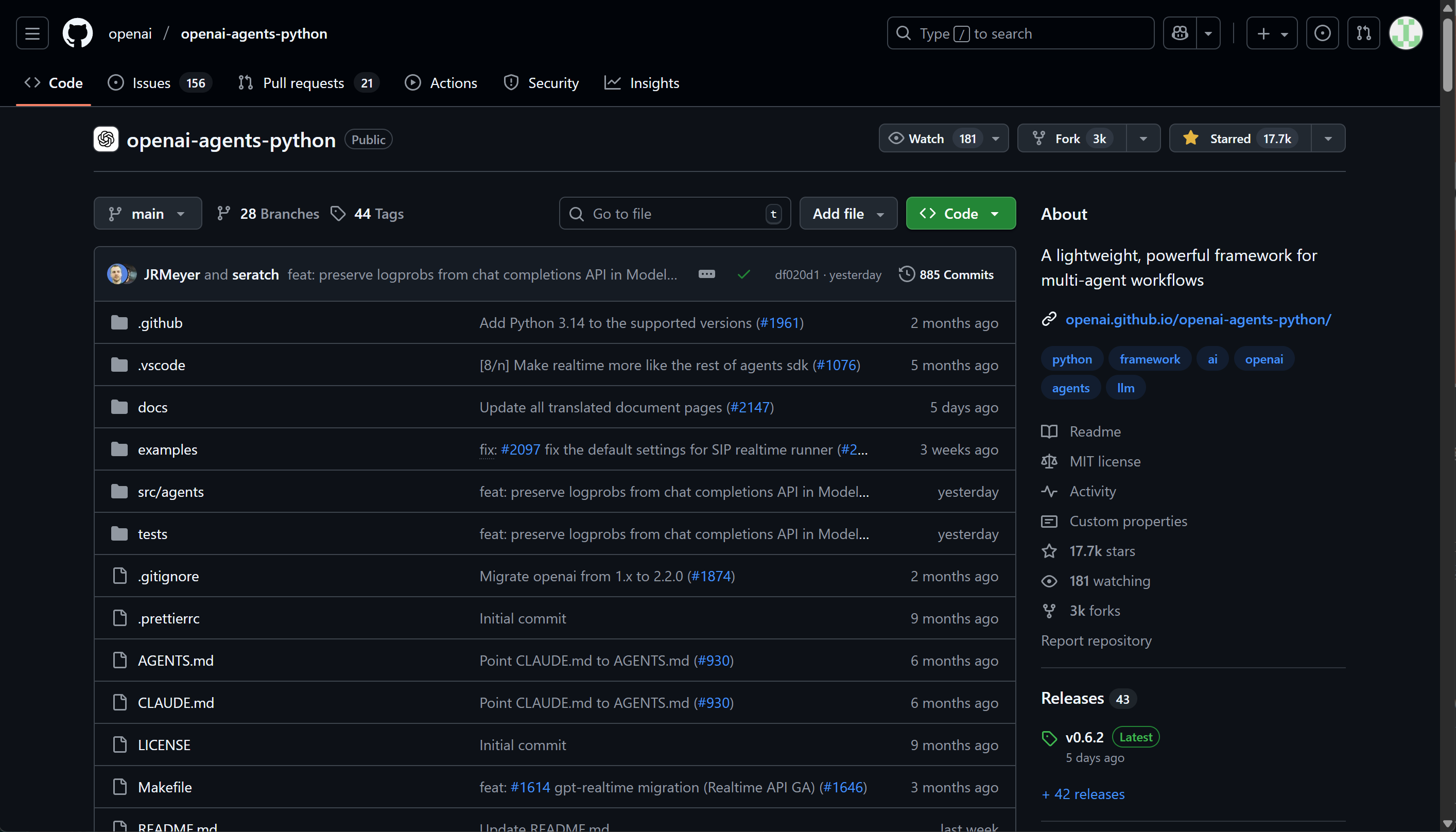
Task: Expand the Watch notification options arrow
Action: 996,138
